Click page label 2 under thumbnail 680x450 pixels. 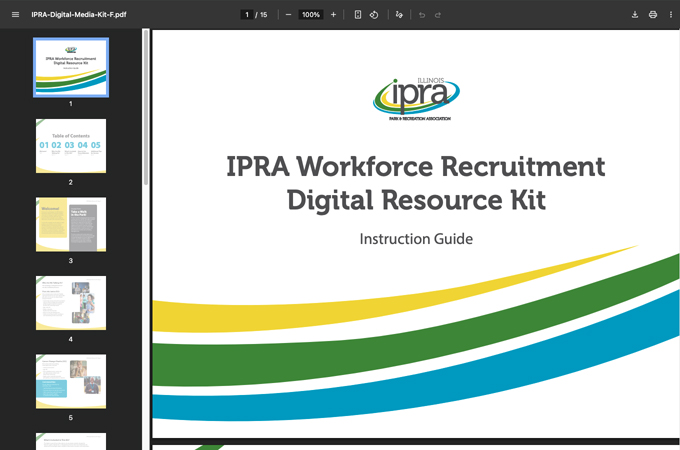71,182
